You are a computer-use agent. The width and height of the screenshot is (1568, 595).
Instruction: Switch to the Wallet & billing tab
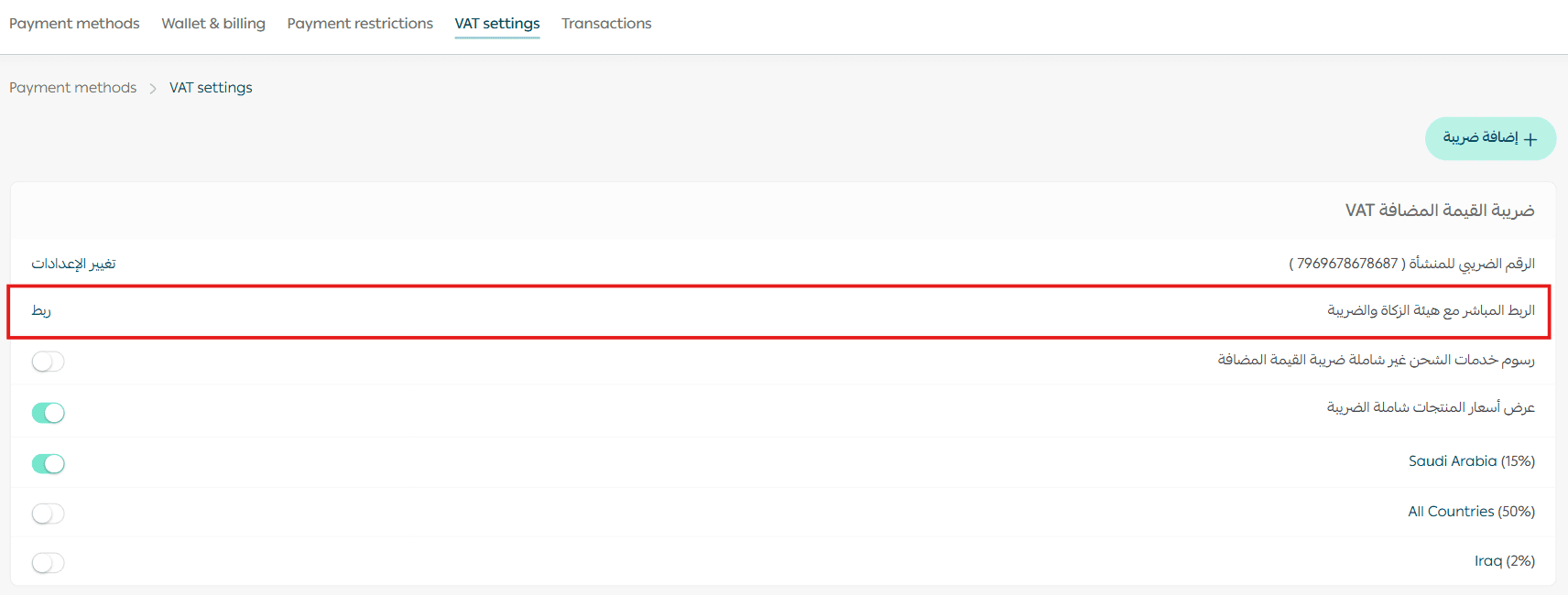pyautogui.click(x=213, y=24)
